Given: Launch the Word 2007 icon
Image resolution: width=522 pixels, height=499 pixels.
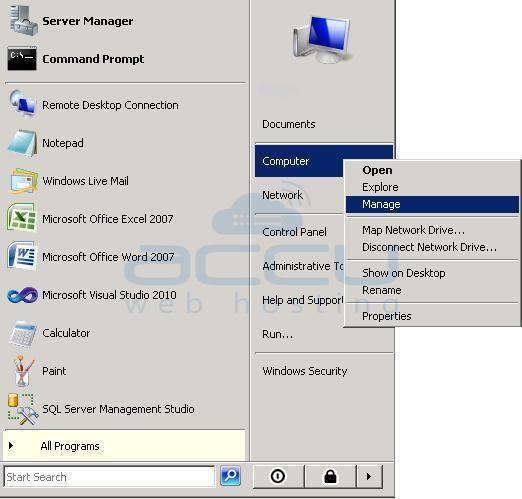Looking at the screenshot, I should point(21,256).
